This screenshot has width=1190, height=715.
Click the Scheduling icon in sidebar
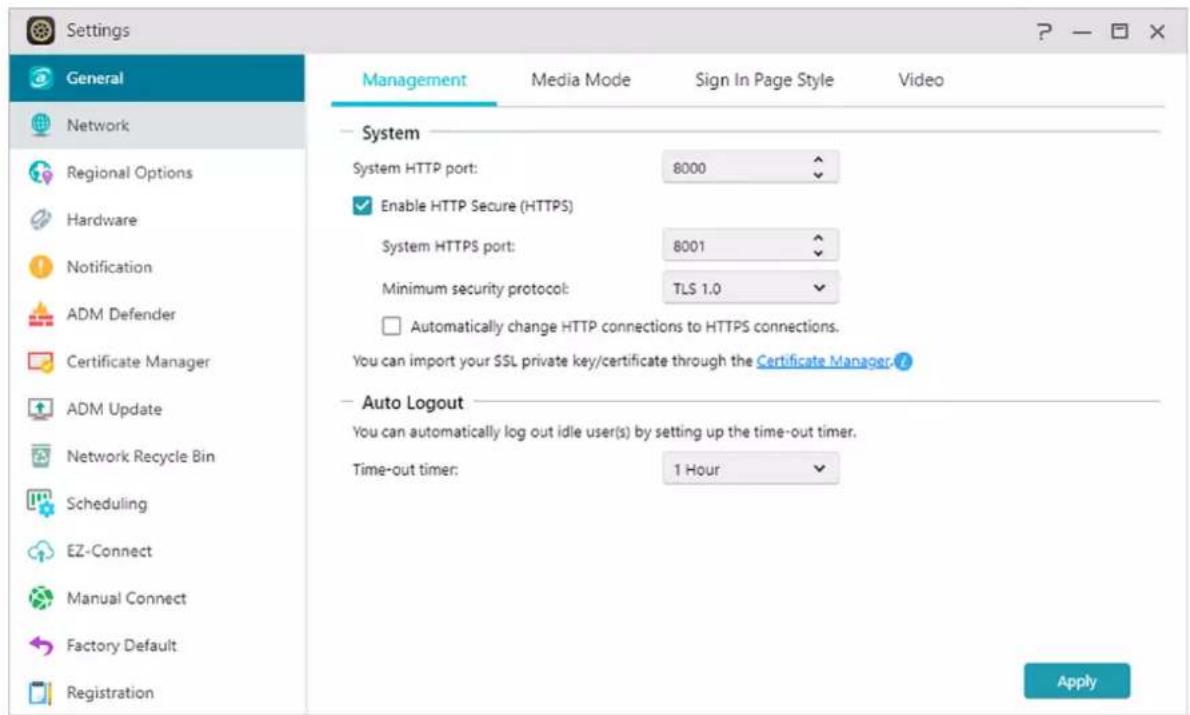tap(40, 502)
